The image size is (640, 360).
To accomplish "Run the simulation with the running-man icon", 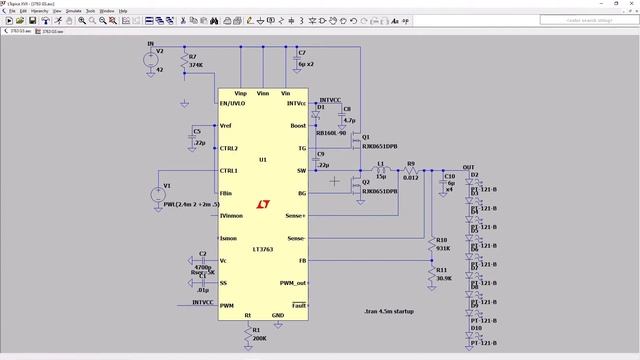I will coord(59,20).
